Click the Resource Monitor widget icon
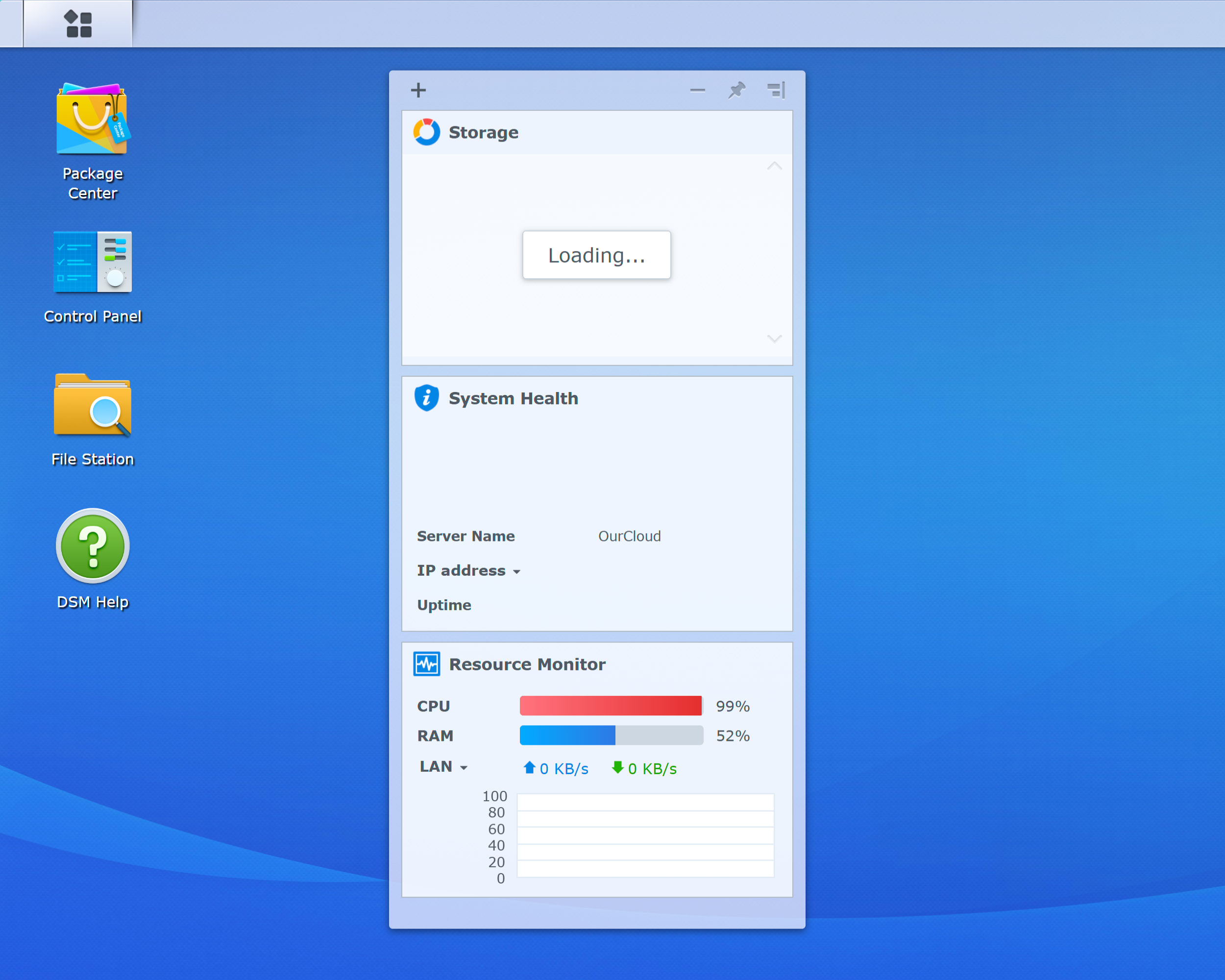 pyautogui.click(x=427, y=663)
